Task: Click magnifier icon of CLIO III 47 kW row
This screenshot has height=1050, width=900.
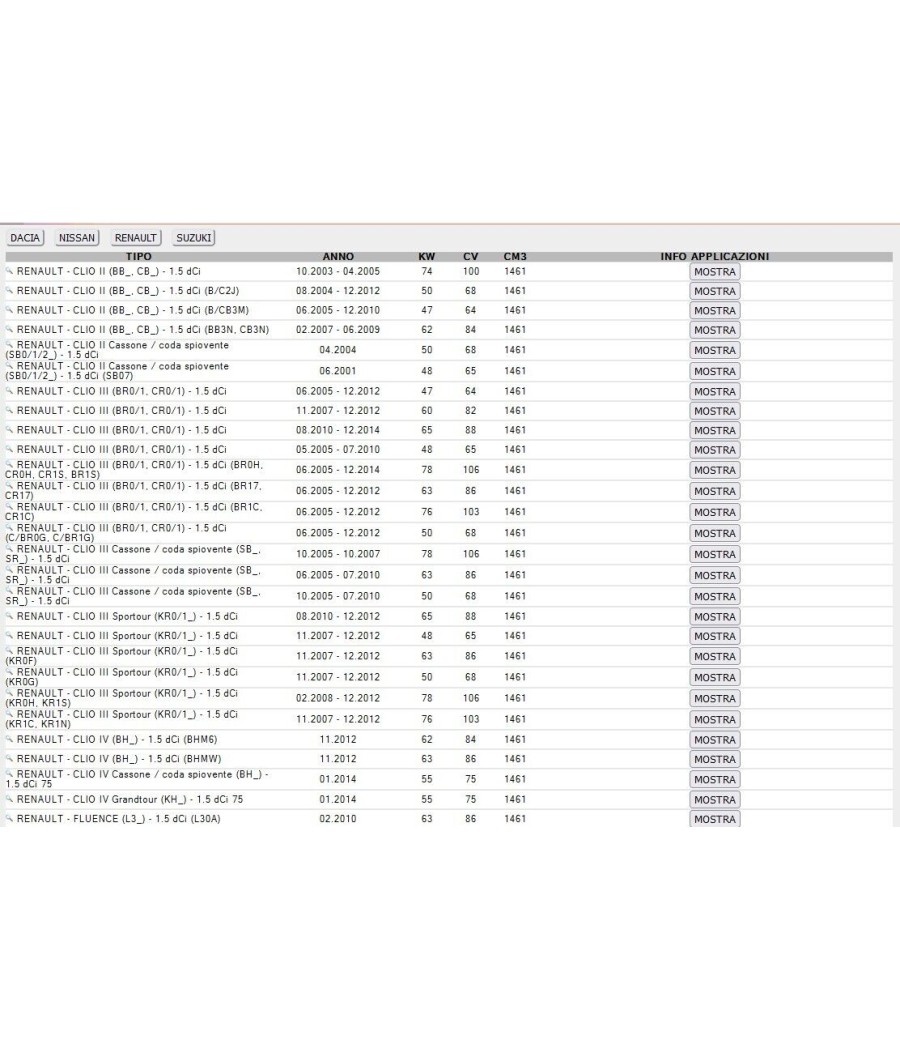Action: (x=9, y=391)
